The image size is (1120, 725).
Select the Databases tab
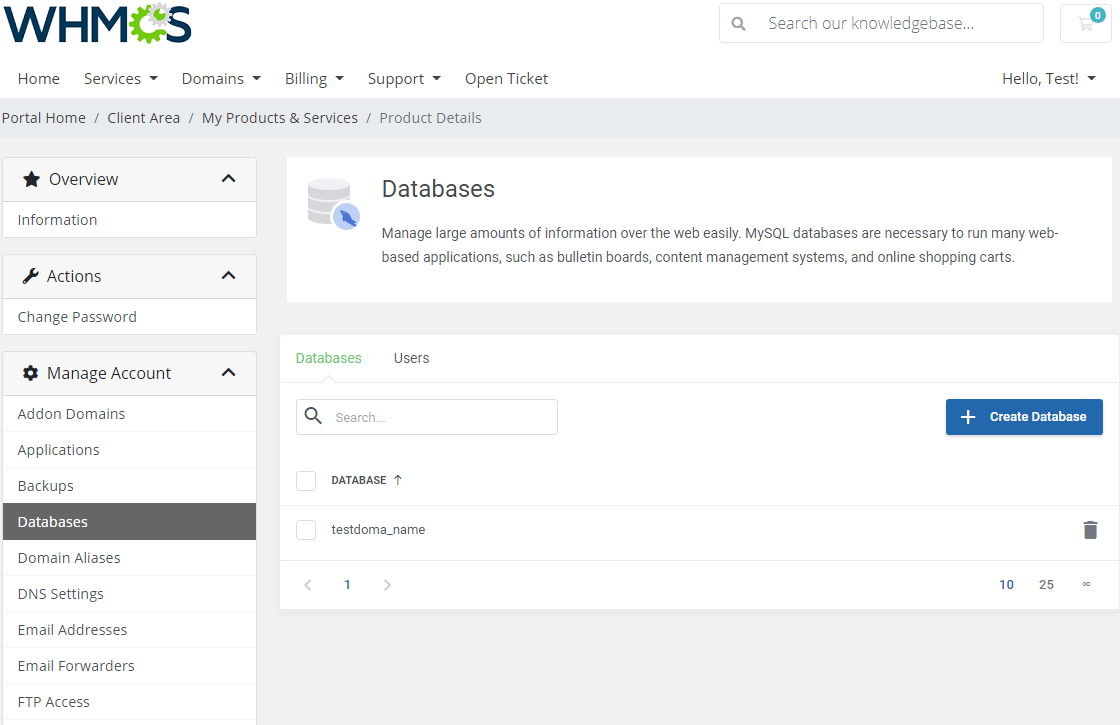pos(329,358)
